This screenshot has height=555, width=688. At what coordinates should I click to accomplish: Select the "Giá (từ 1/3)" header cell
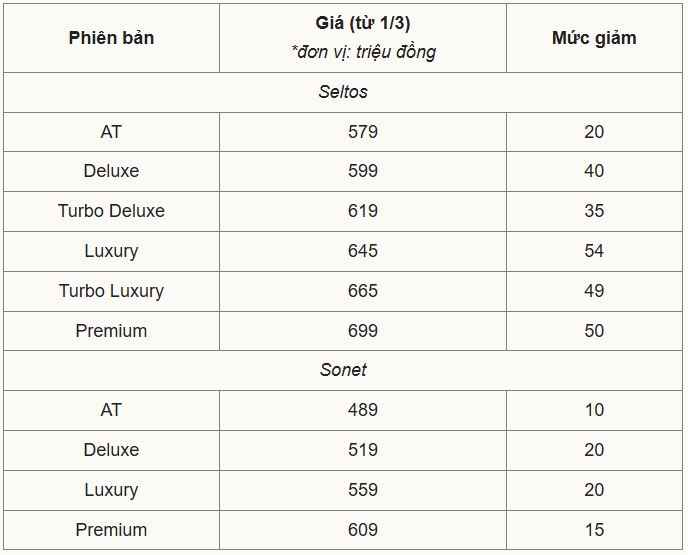tap(363, 38)
